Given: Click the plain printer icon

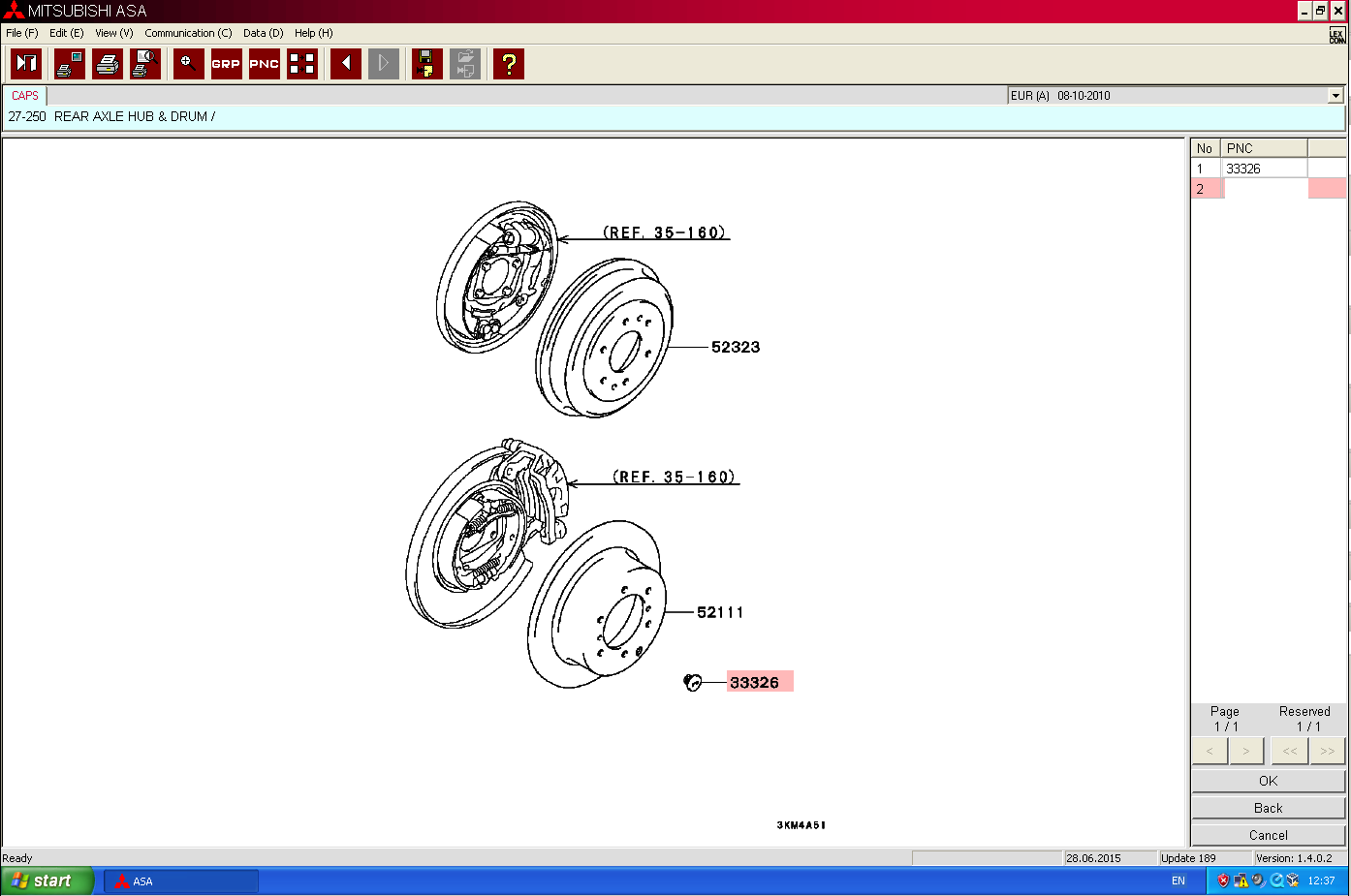Looking at the screenshot, I should click(x=108, y=64).
